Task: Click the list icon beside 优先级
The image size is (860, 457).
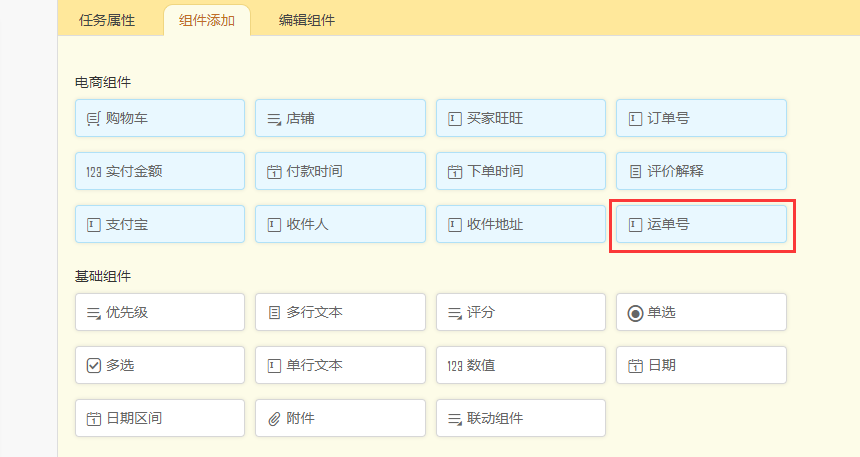Action: pos(94,313)
